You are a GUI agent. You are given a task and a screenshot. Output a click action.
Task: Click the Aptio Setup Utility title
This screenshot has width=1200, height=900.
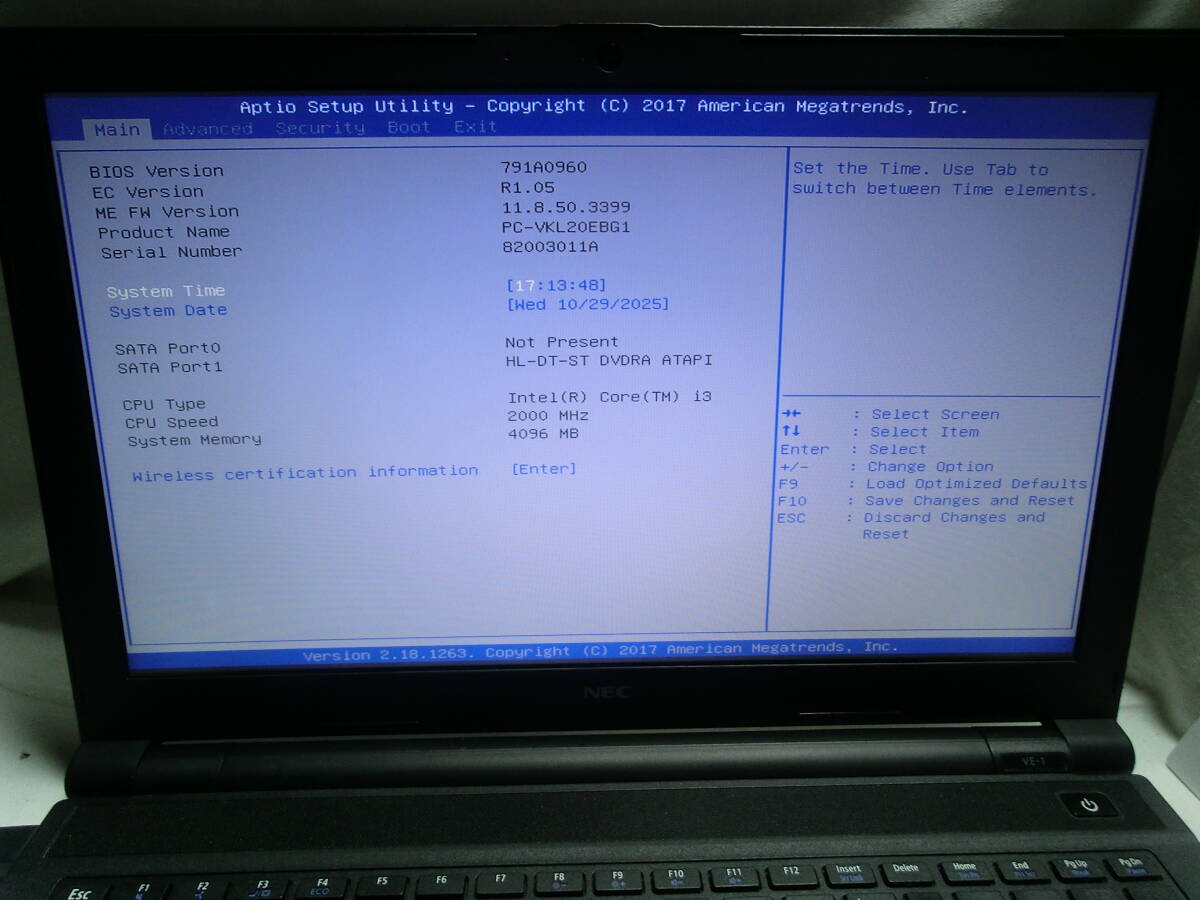pyautogui.click(x=604, y=106)
